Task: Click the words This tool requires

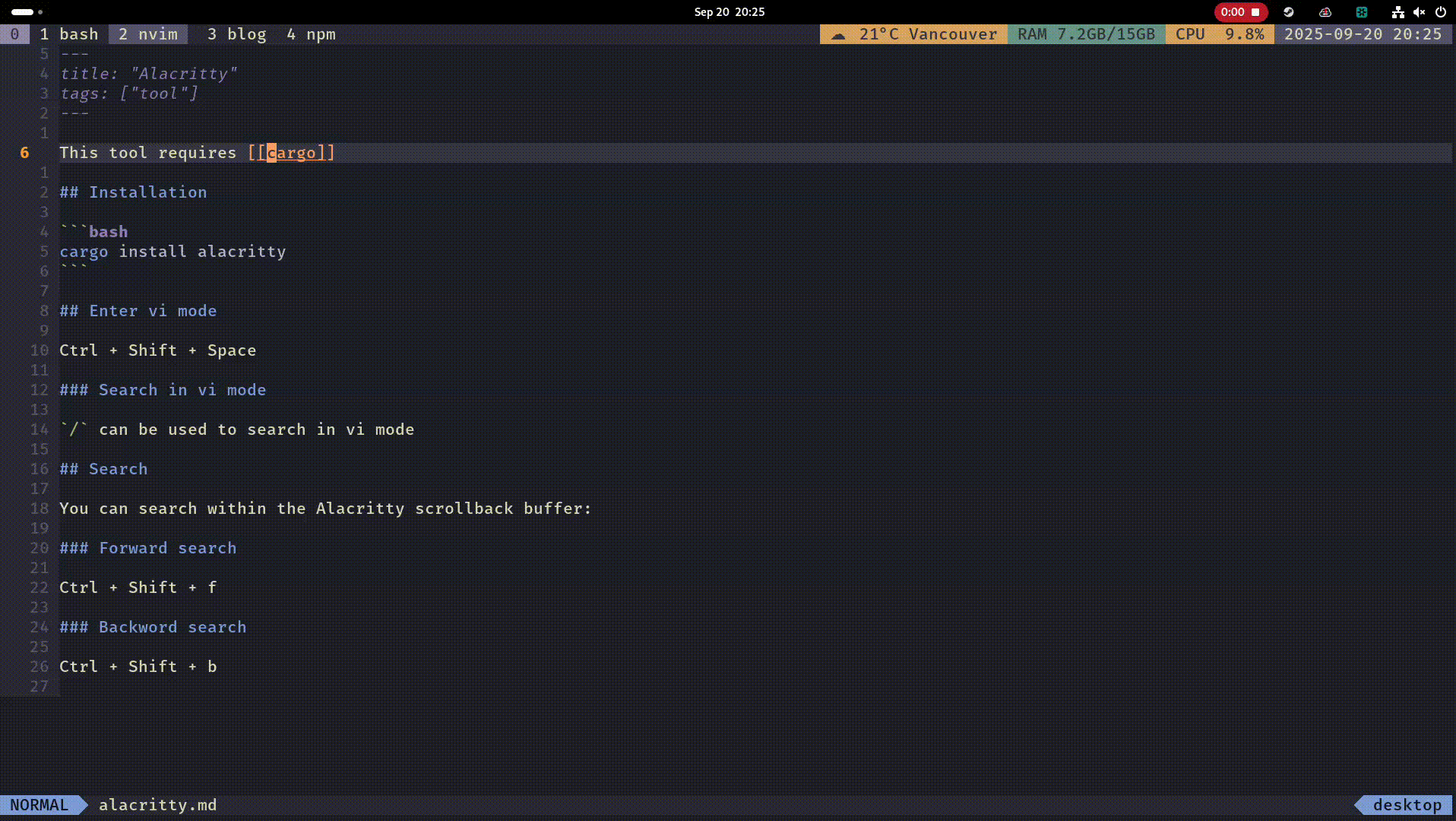Action: point(148,153)
